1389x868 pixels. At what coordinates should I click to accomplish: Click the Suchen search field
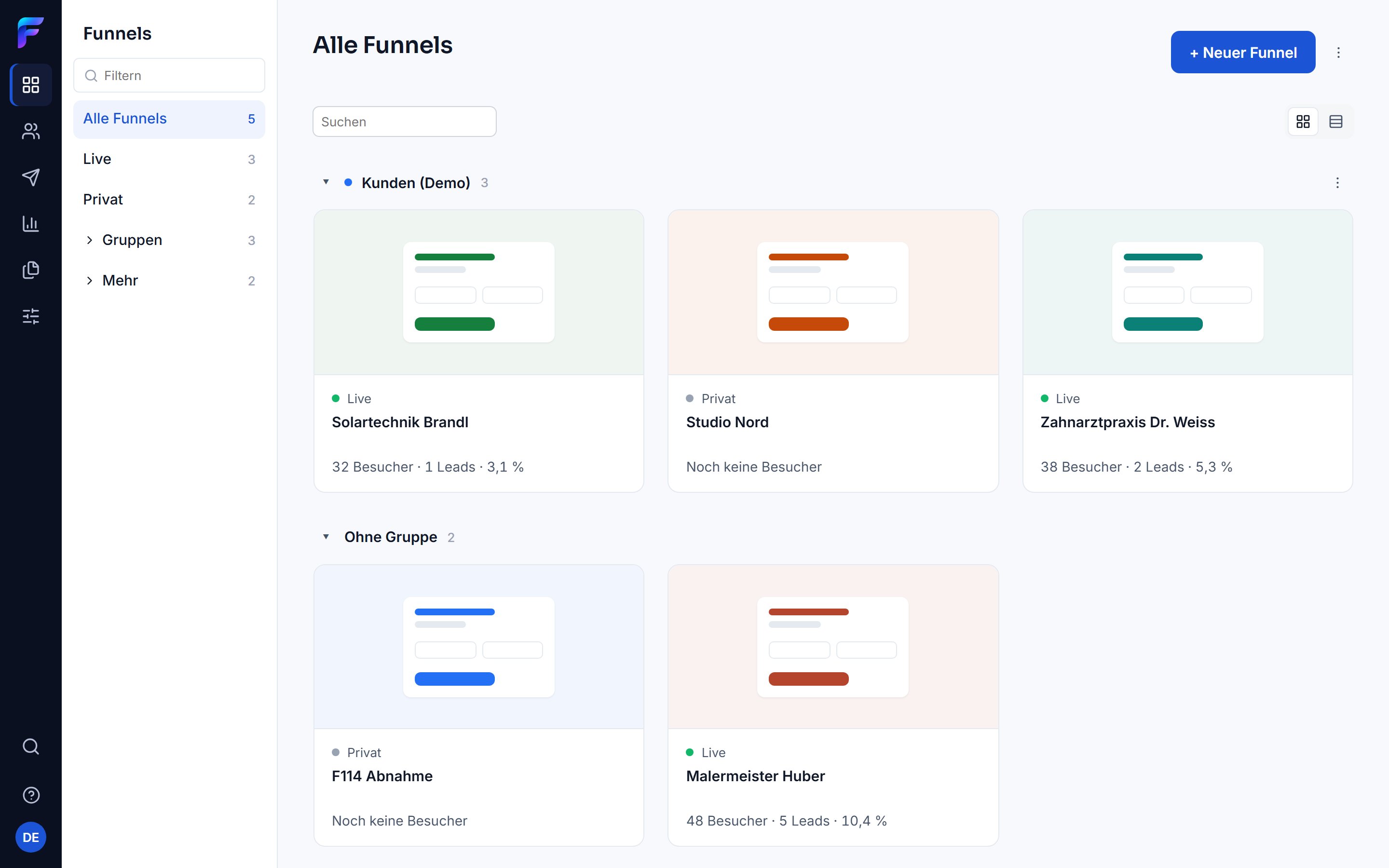pyautogui.click(x=405, y=122)
